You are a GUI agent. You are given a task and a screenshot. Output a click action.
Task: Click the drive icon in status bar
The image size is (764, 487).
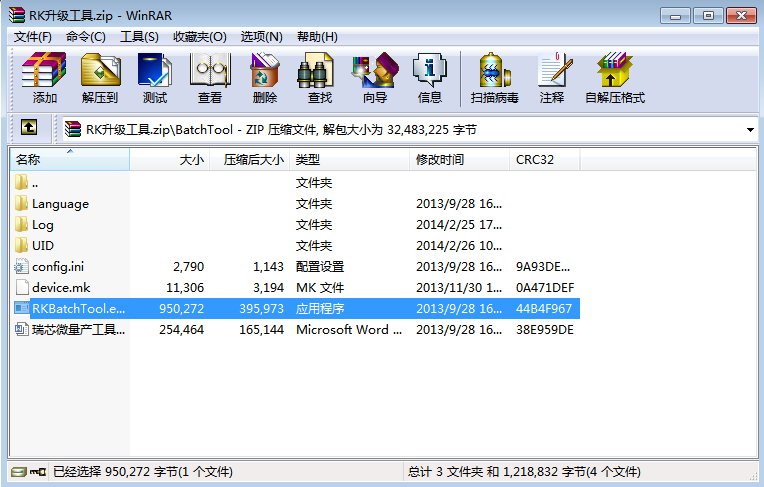[19, 472]
